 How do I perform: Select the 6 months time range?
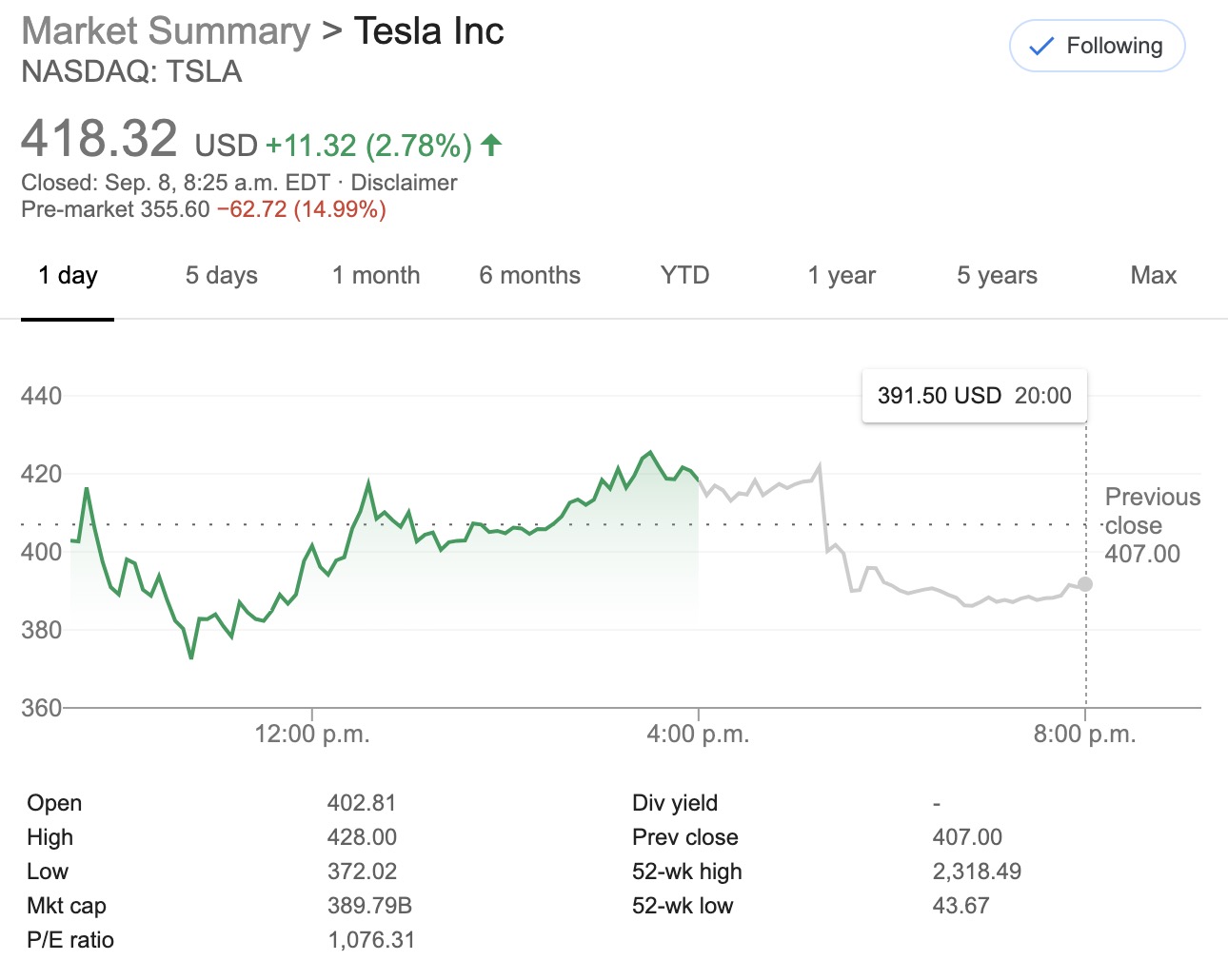(x=530, y=275)
